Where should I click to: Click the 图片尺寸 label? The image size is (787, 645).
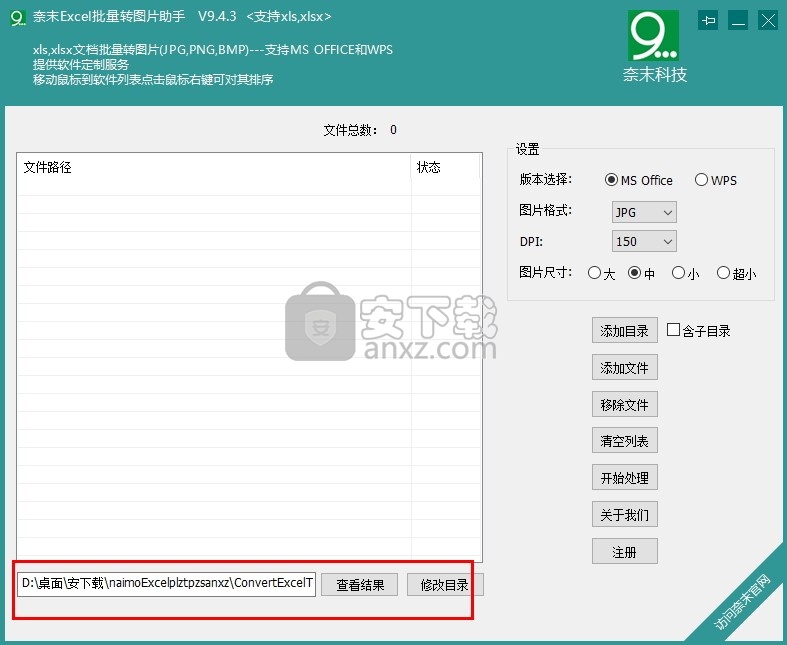click(x=546, y=272)
